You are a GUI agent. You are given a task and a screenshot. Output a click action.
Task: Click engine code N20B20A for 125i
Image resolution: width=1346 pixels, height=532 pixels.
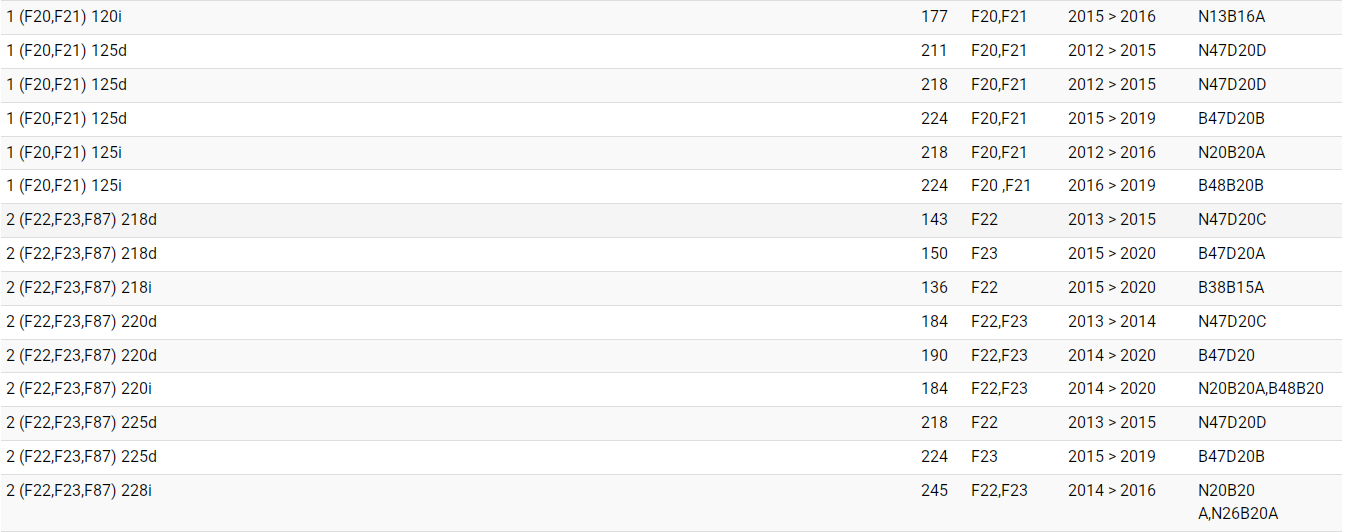click(1232, 153)
